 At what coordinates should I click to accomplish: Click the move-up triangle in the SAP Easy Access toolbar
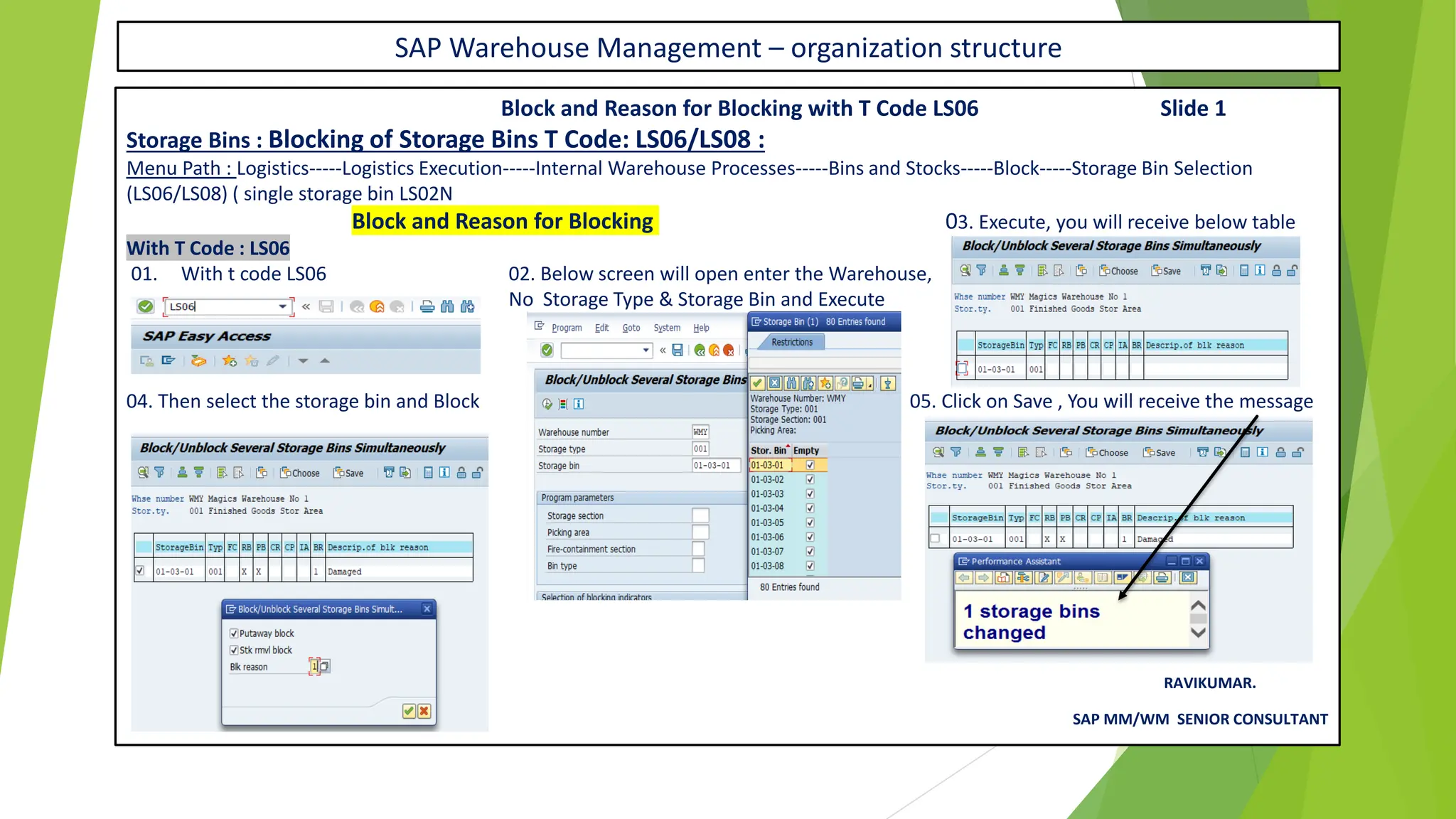pyautogui.click(x=325, y=361)
